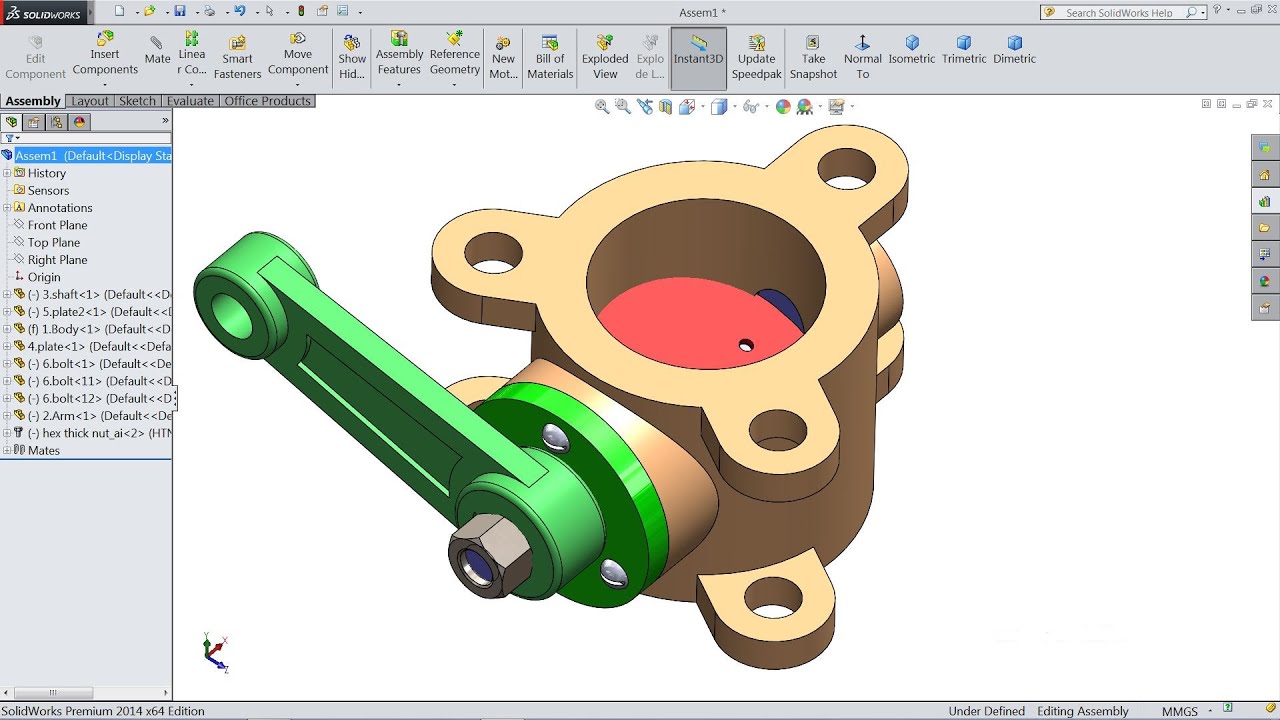
Task: Open the PropertyManager tab
Action: click(34, 122)
